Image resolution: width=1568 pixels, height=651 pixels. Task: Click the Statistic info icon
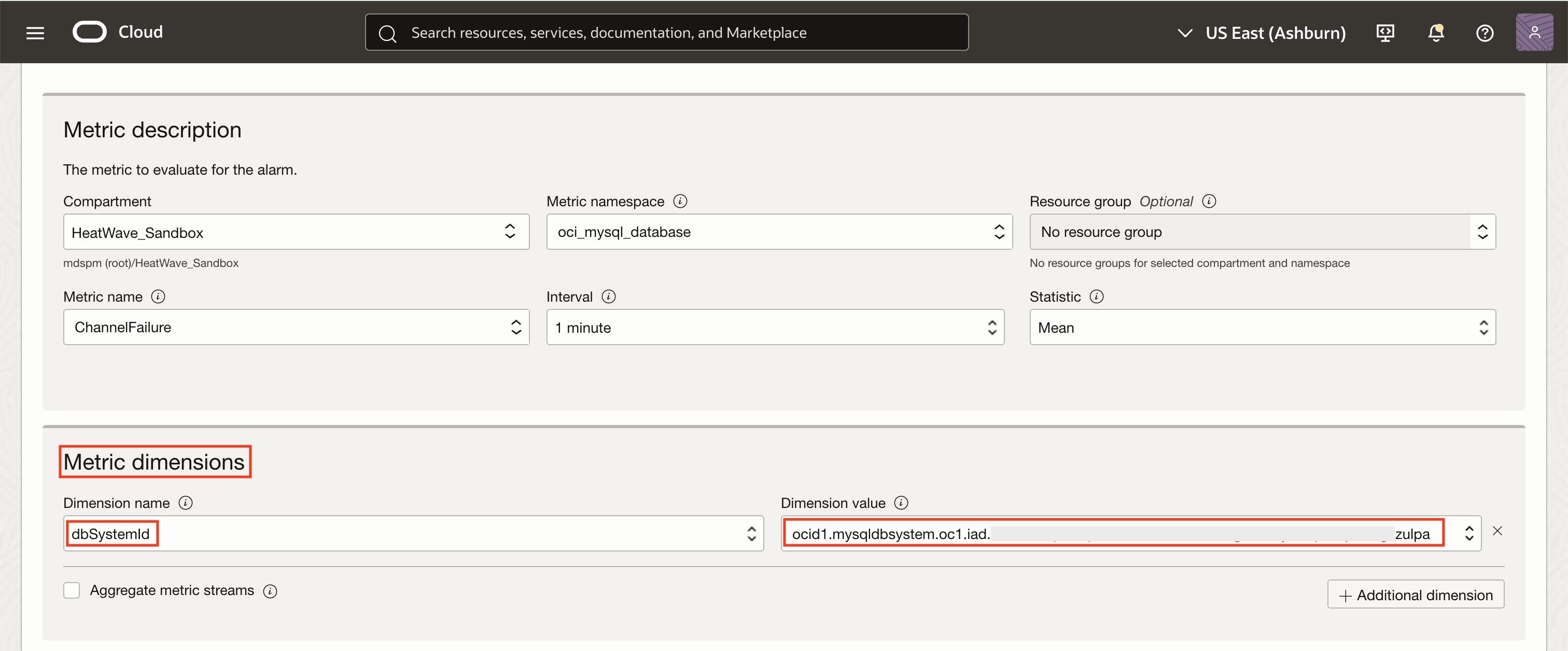(1096, 296)
